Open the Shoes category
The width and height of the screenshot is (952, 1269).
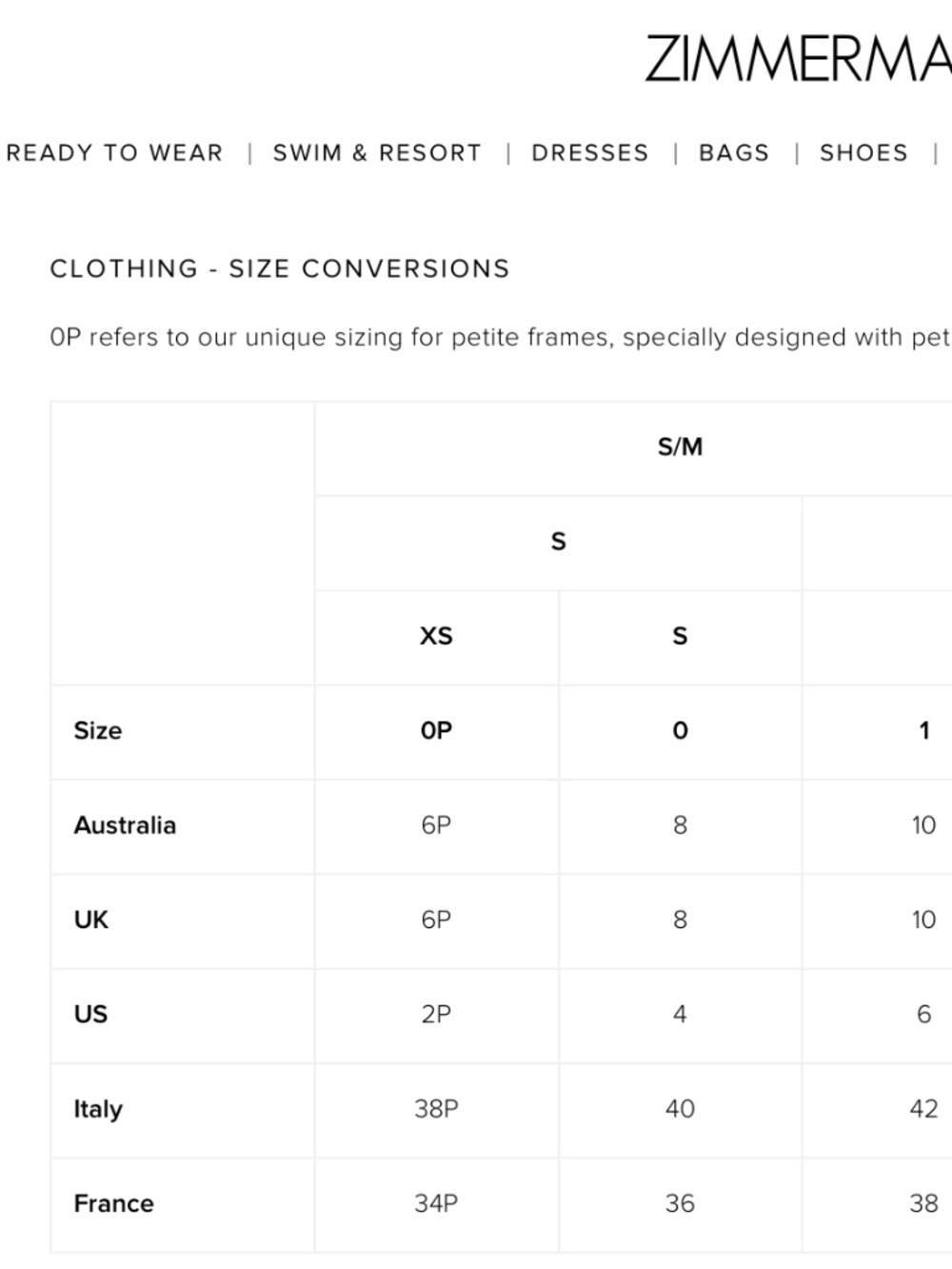(864, 153)
